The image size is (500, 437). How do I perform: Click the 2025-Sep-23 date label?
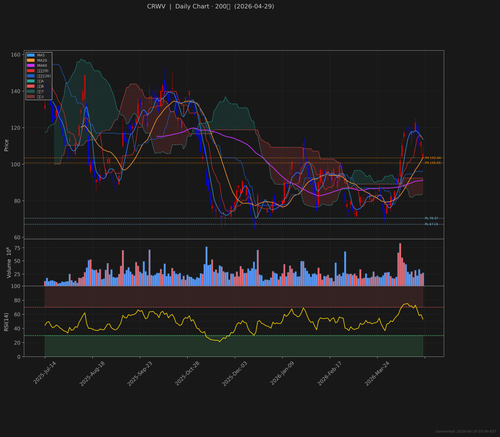(x=139, y=373)
